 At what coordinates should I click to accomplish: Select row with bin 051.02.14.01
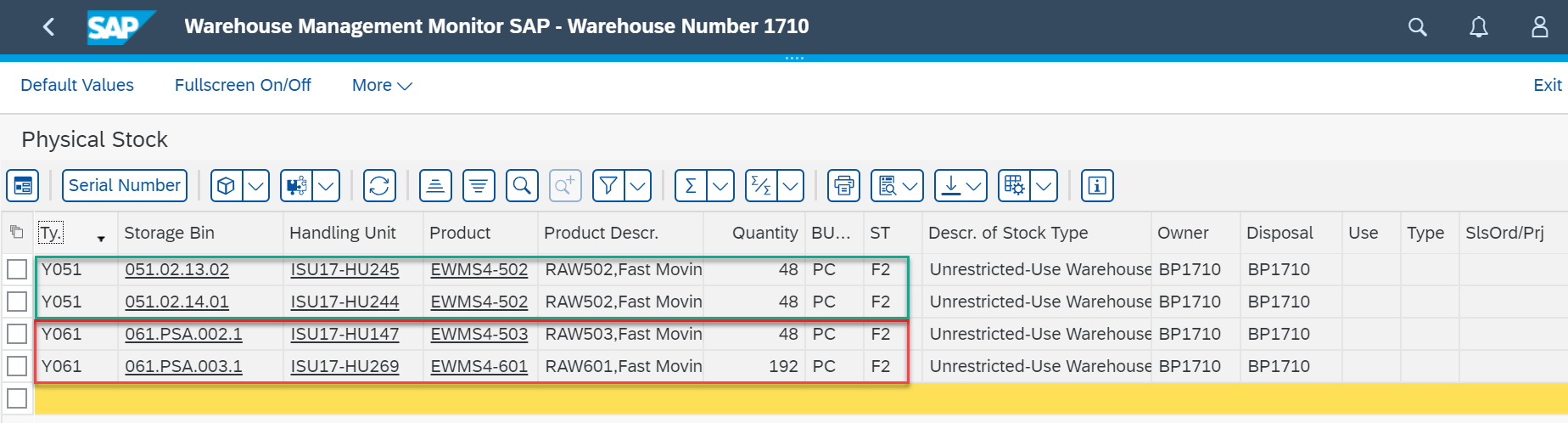(17, 302)
